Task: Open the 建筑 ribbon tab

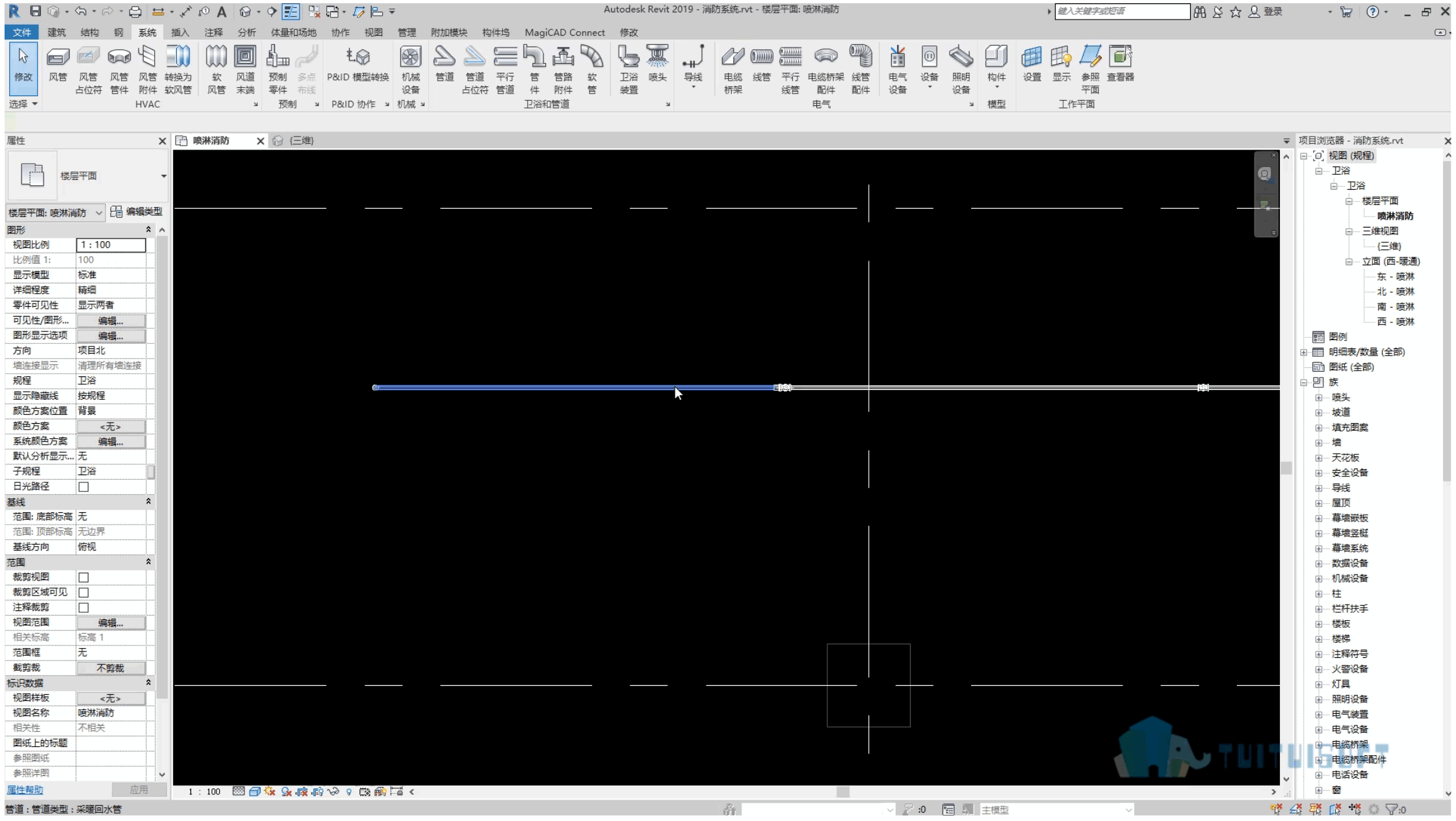Action: [x=57, y=33]
